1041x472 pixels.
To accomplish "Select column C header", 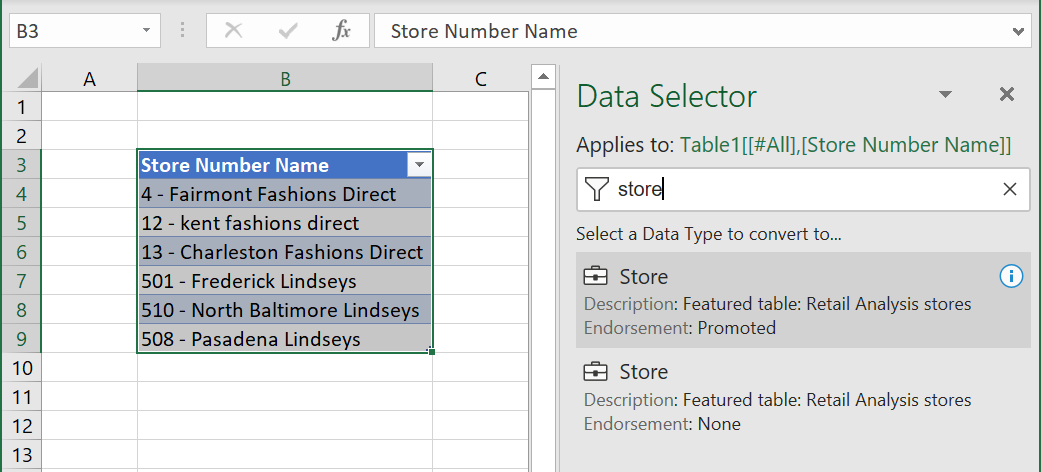I will click(x=480, y=79).
